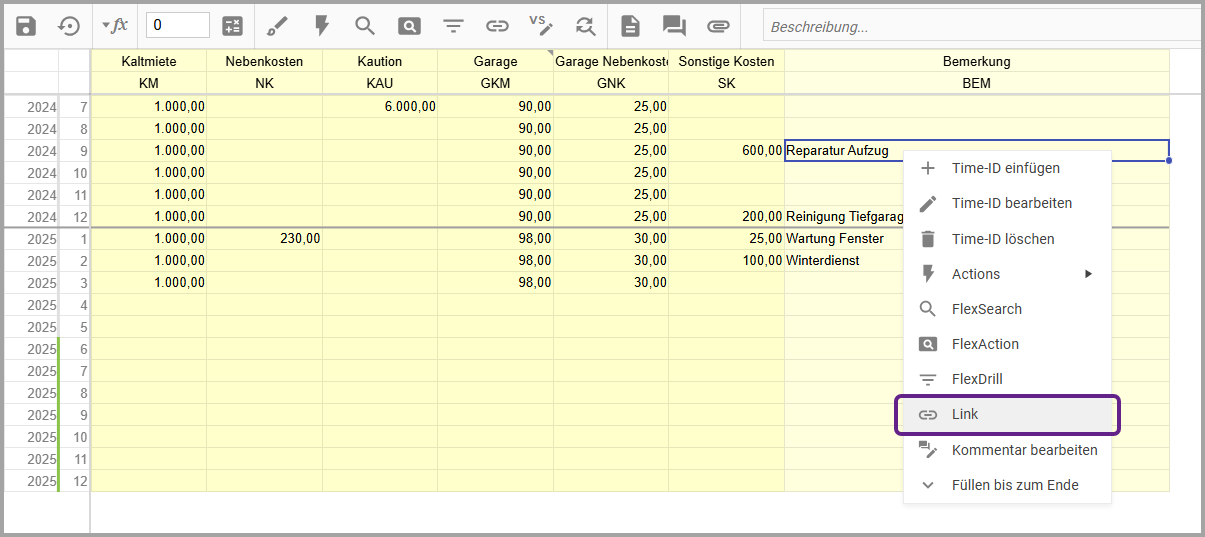Click the Save icon in the toolbar

26,26
